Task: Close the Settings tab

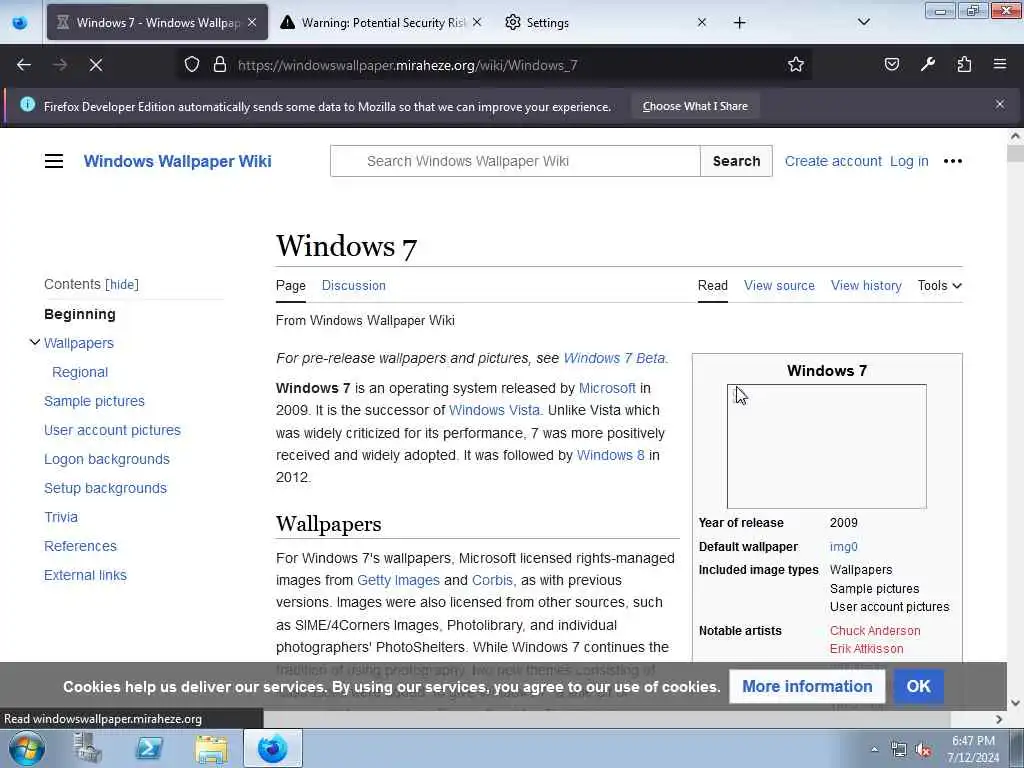Action: 701,22
